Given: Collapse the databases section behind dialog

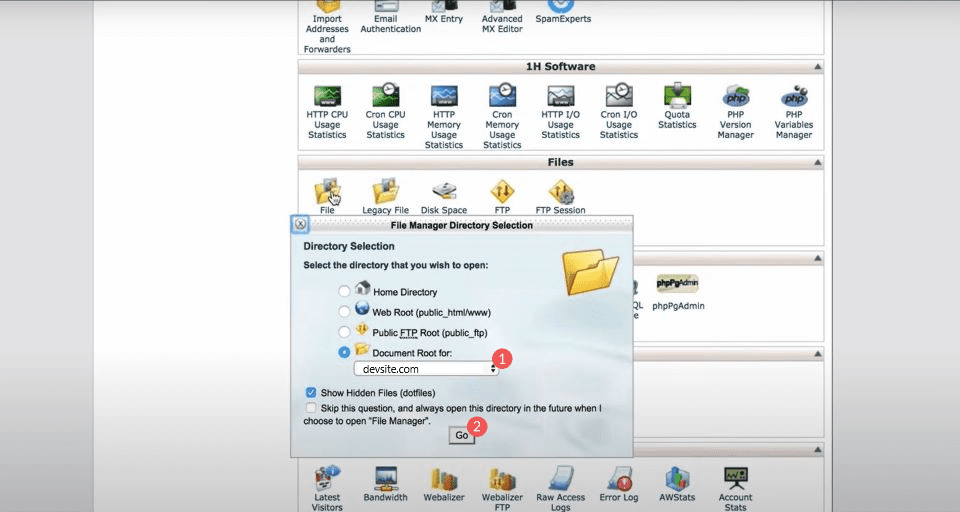Looking at the screenshot, I should pos(817,258).
